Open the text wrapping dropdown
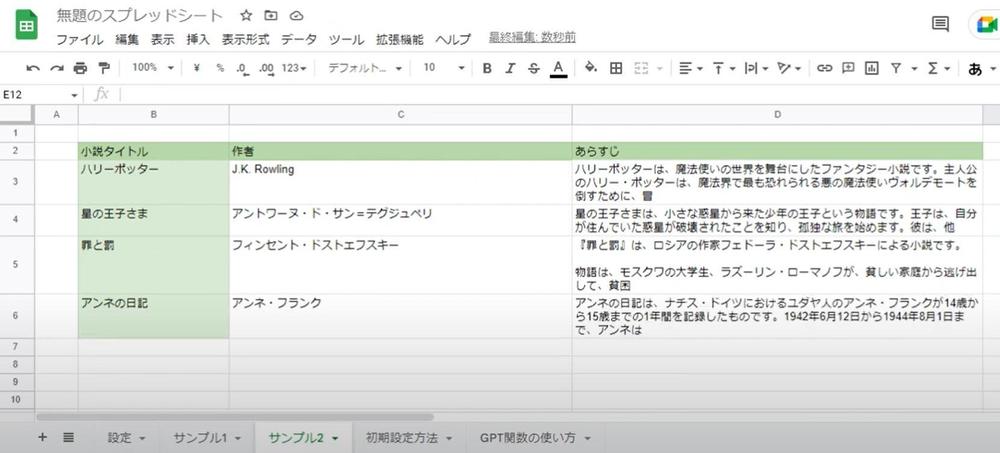The width and height of the screenshot is (1000, 453). pos(756,68)
